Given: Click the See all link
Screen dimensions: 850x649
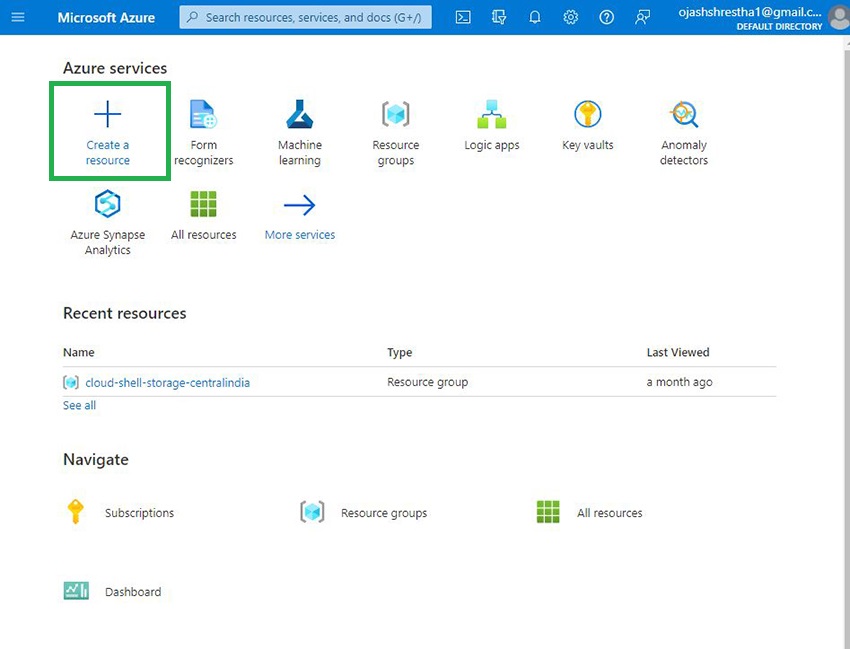Looking at the screenshot, I should tap(79, 406).
